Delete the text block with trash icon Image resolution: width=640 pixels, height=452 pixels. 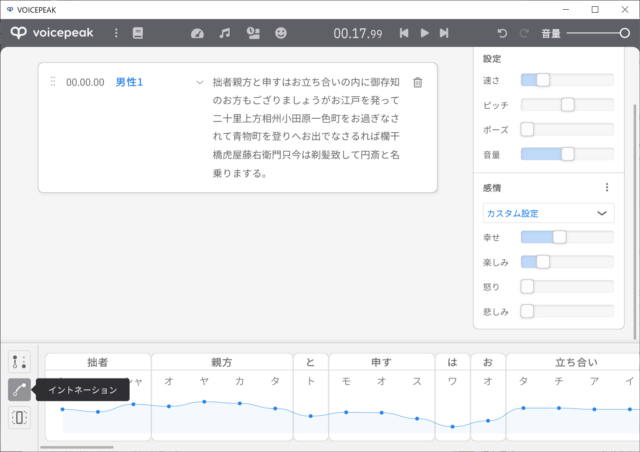pos(418,83)
